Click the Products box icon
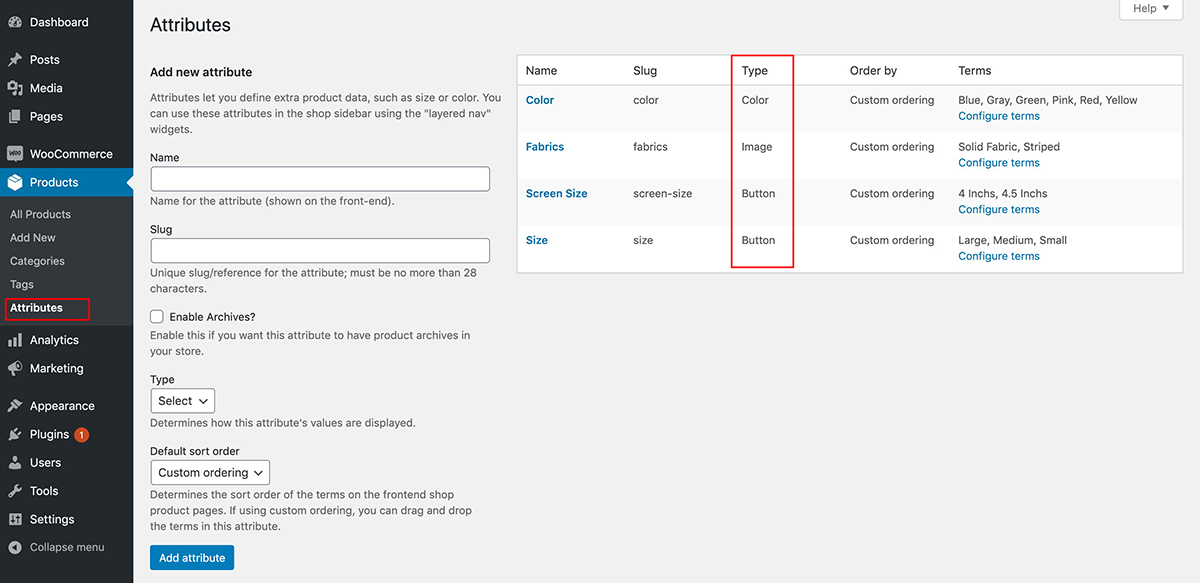The height and width of the screenshot is (583, 1200). (x=15, y=182)
